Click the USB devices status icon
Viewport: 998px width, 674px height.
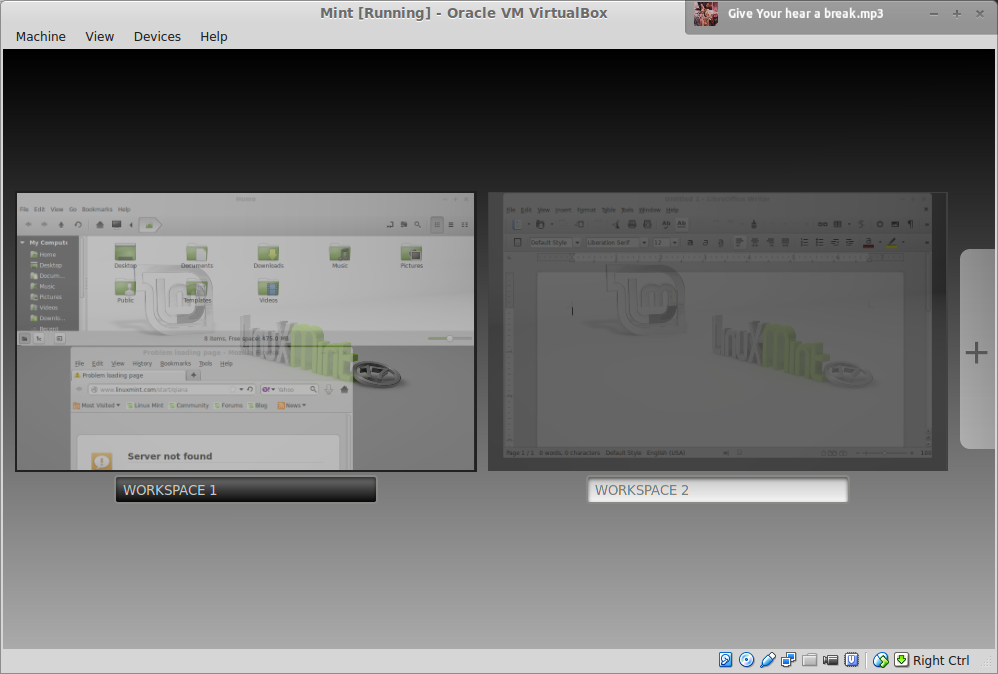[x=768, y=660]
